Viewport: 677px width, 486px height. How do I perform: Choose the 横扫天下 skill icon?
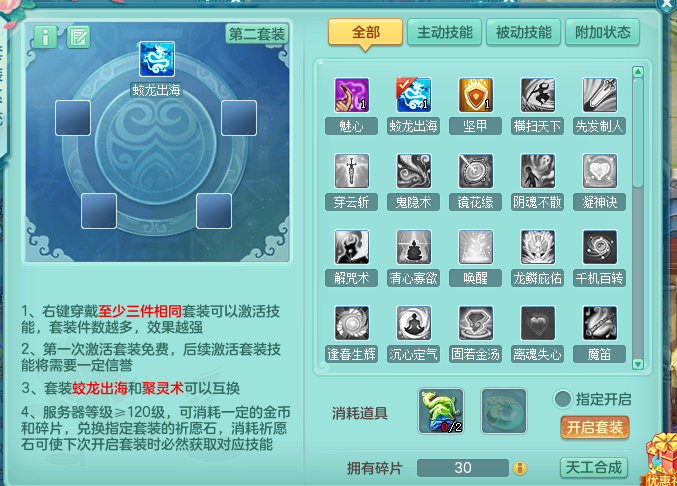click(538, 95)
